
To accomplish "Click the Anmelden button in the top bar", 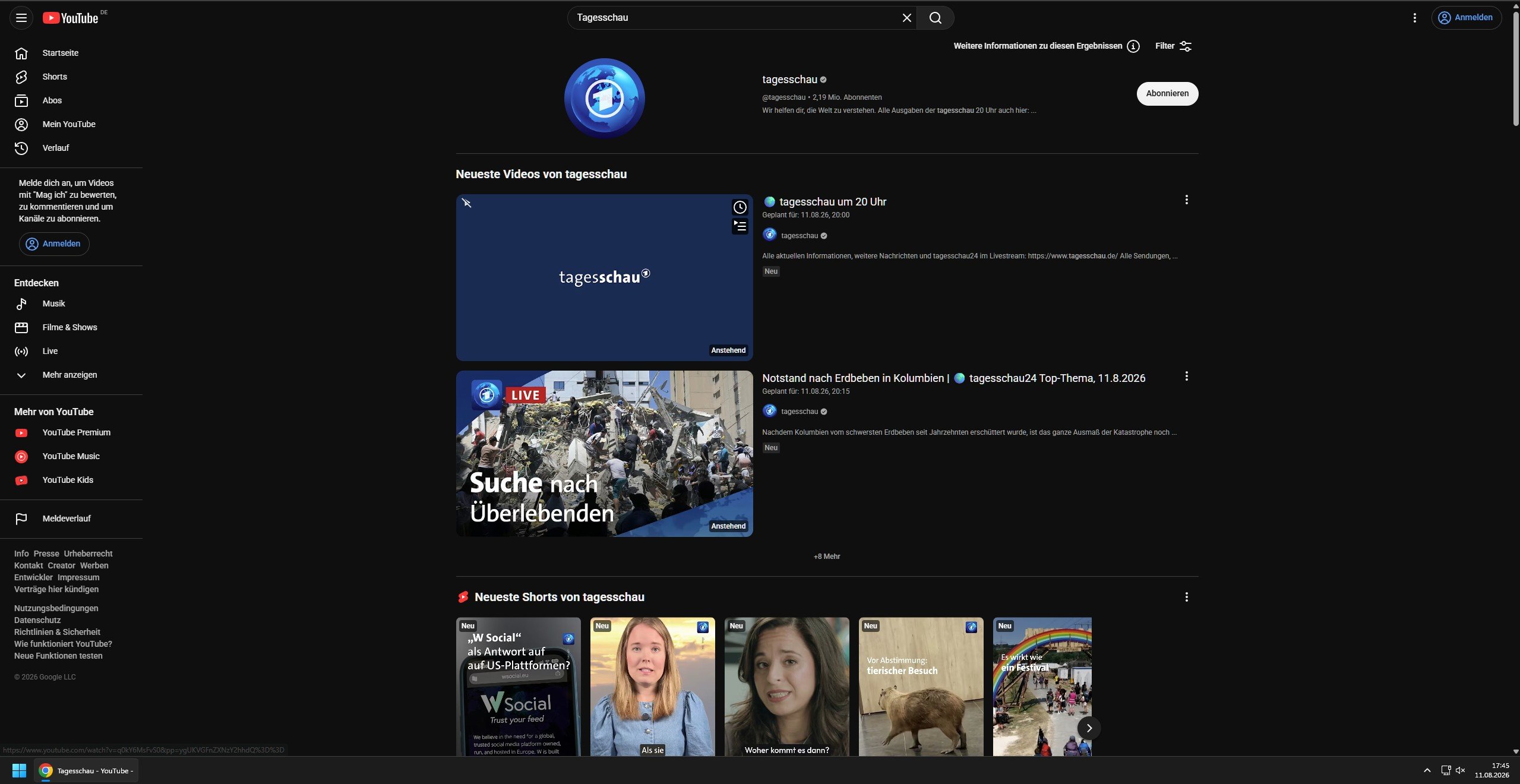I will tap(1465, 18).
